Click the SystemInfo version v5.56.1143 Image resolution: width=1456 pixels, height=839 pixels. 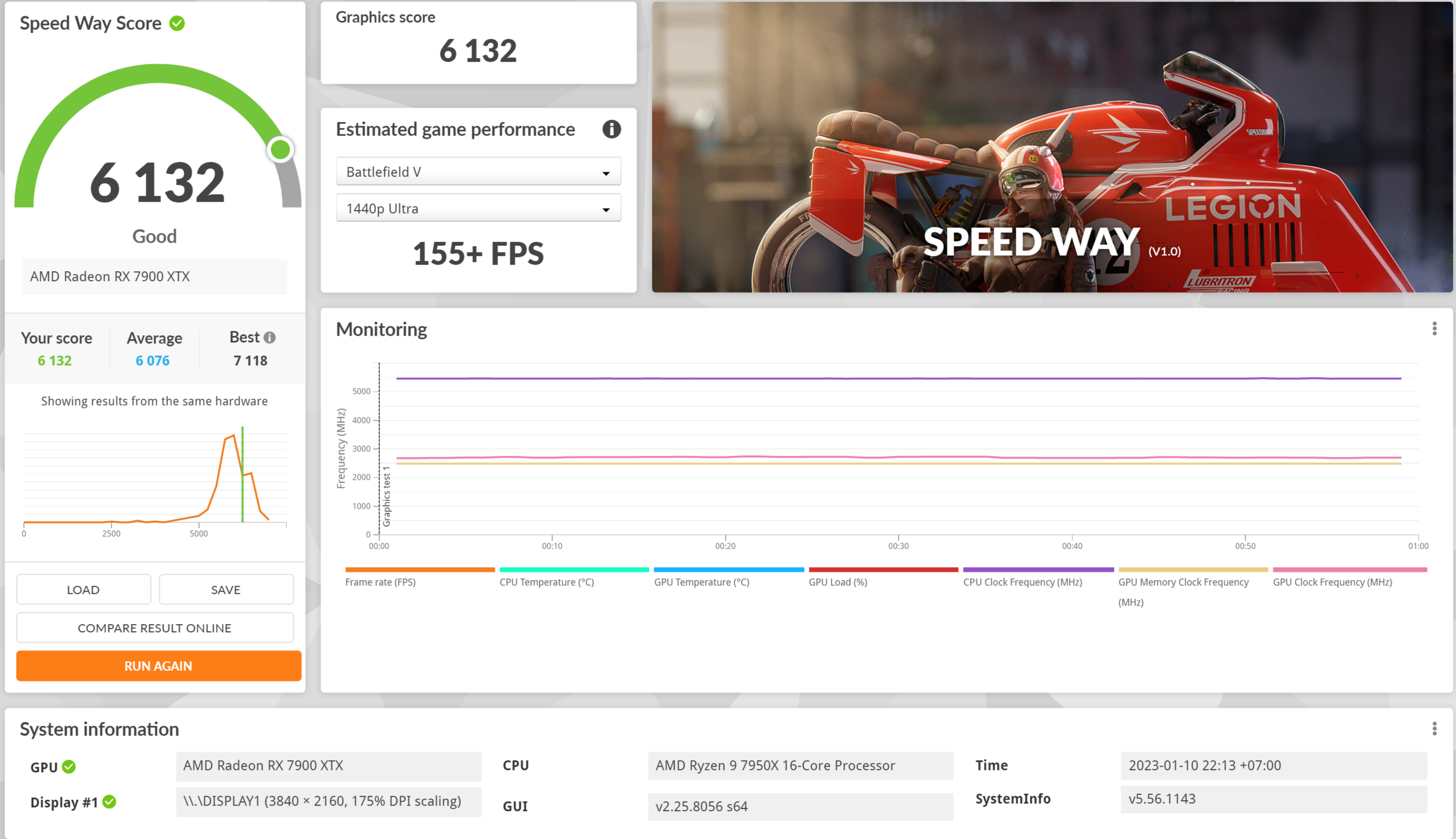tap(1274, 799)
